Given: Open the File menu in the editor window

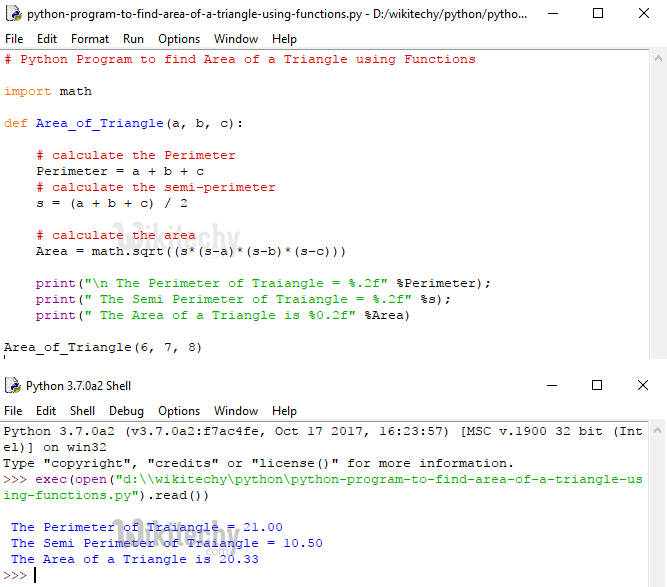Looking at the screenshot, I should coord(14,39).
